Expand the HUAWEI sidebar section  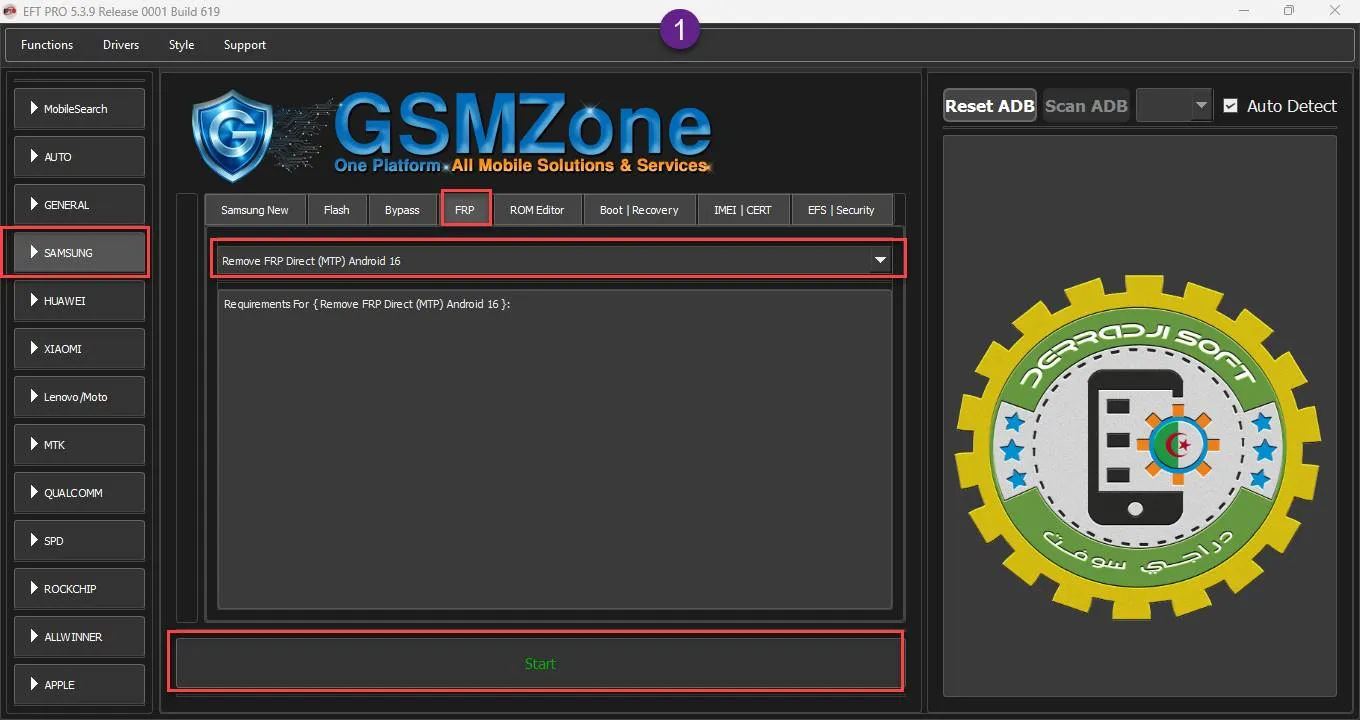79,301
